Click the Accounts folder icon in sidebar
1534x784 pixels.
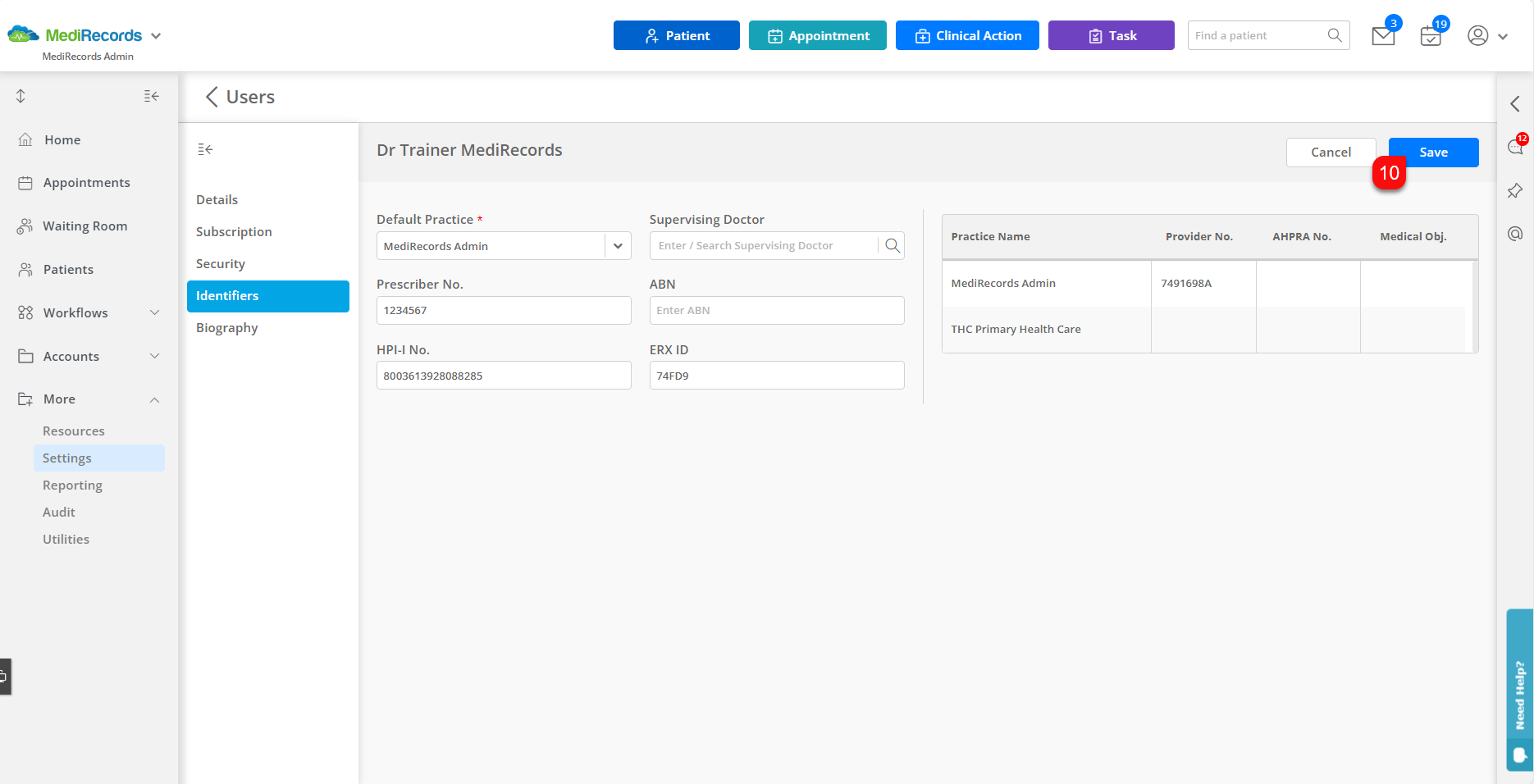coord(25,356)
